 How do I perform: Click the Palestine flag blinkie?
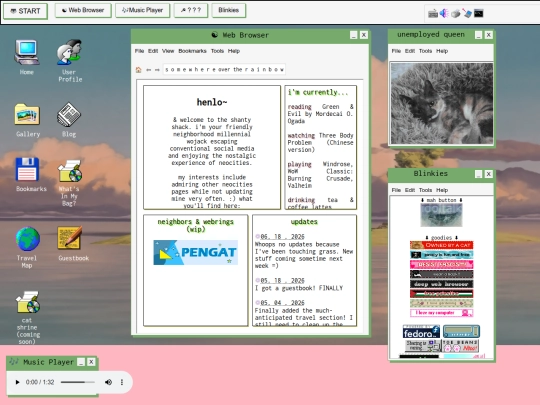tap(442, 294)
